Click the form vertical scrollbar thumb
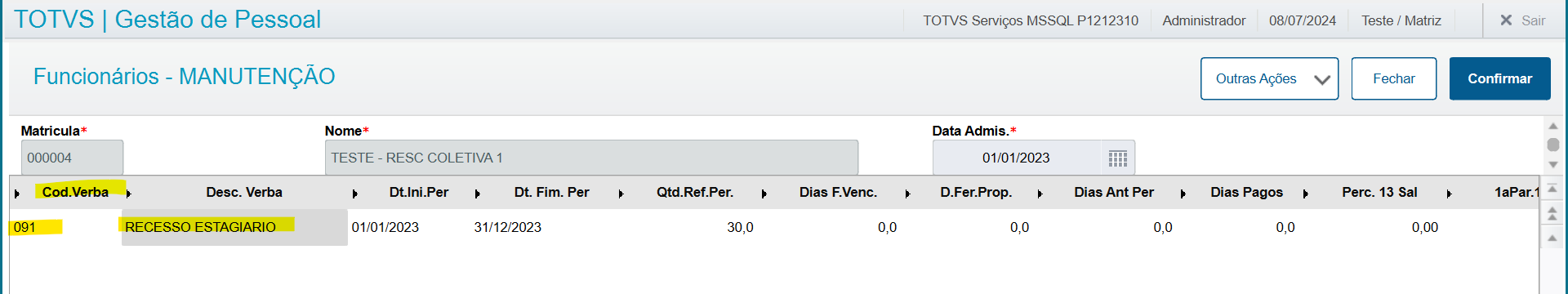The height and width of the screenshot is (294, 1568). click(x=1553, y=145)
